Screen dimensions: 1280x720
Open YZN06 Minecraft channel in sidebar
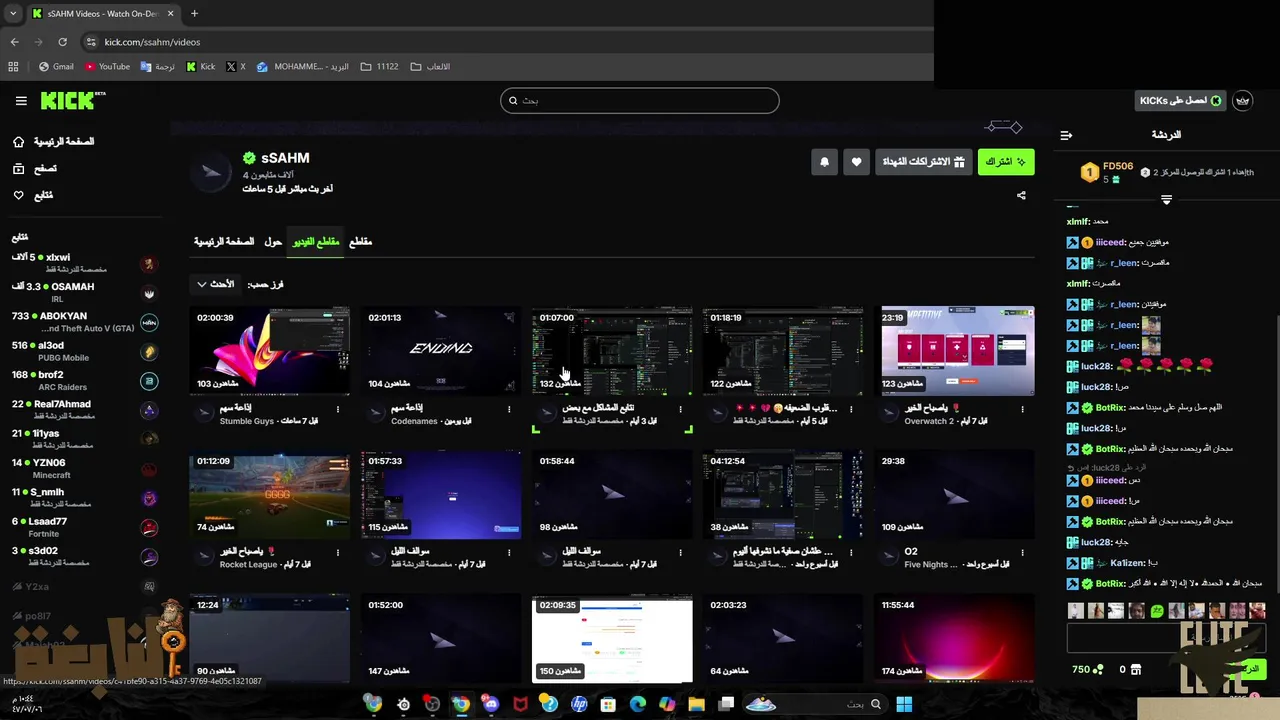[84, 469]
